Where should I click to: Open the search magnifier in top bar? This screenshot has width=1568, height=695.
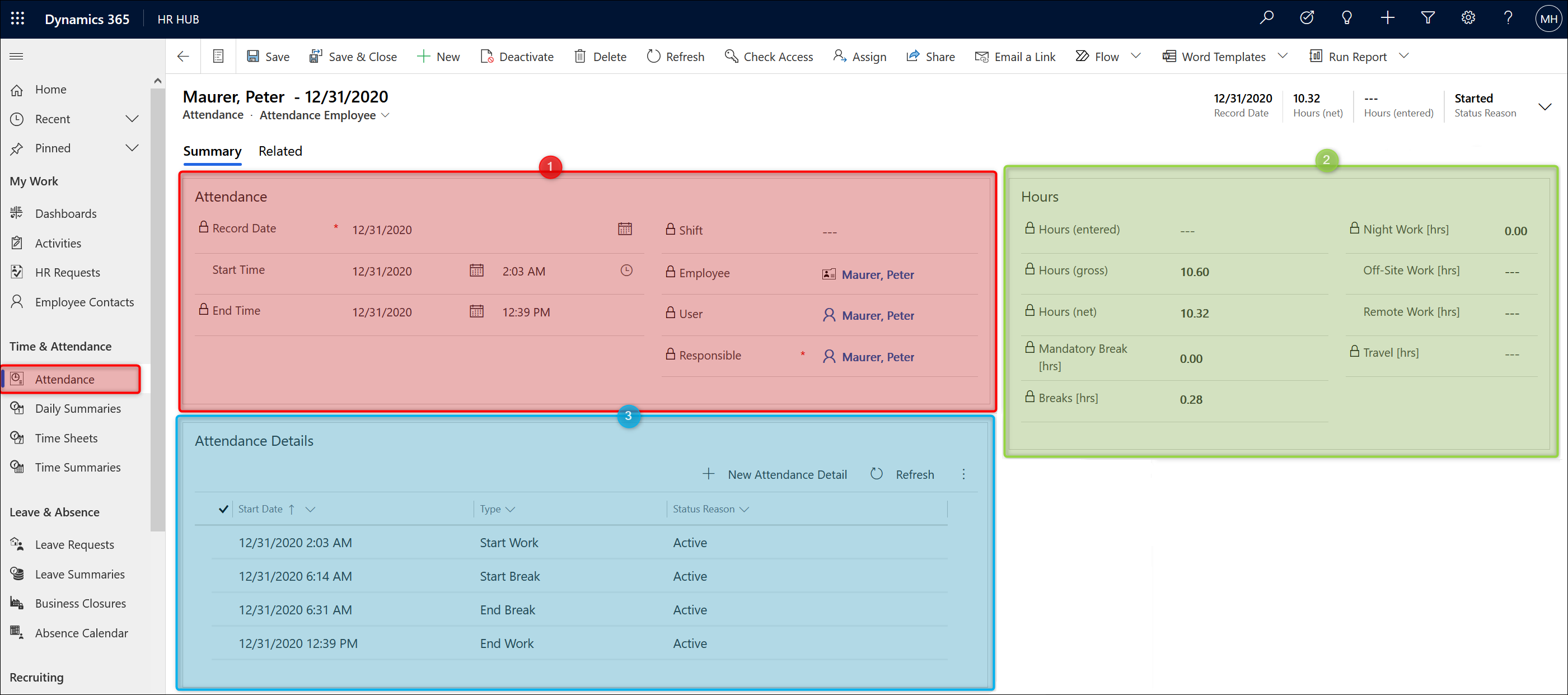coord(1266,18)
